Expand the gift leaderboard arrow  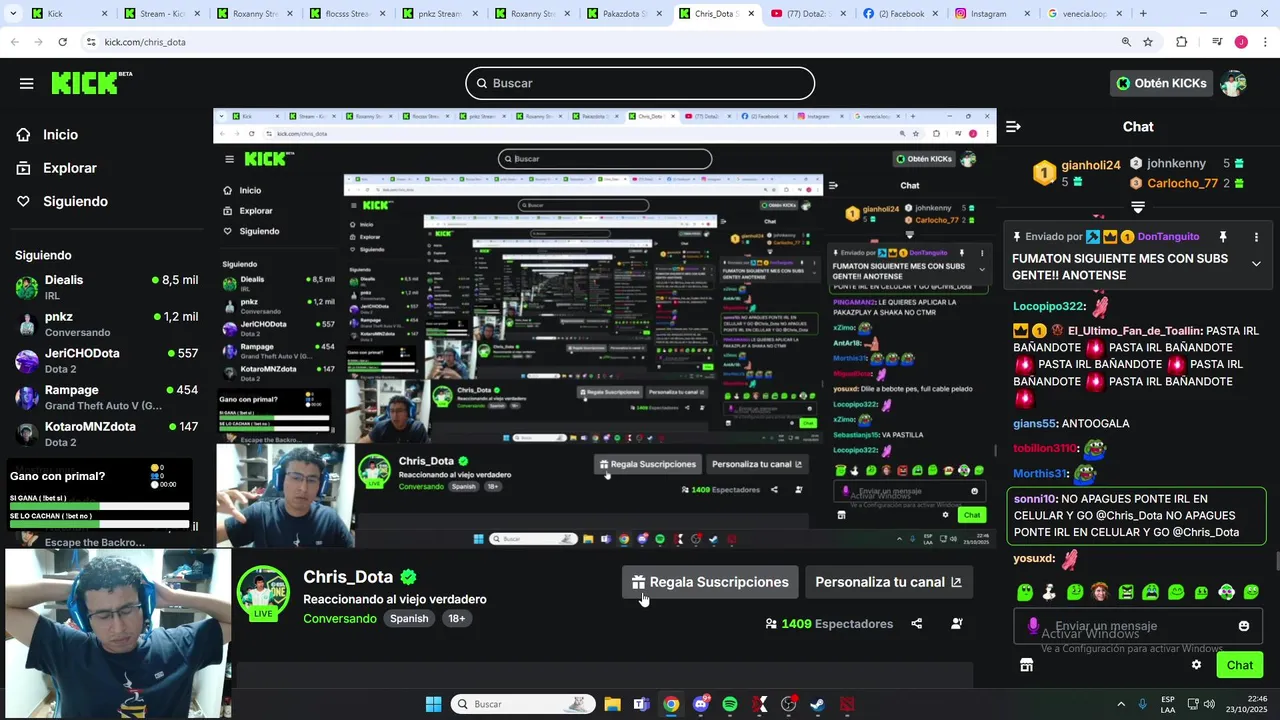(1138, 207)
